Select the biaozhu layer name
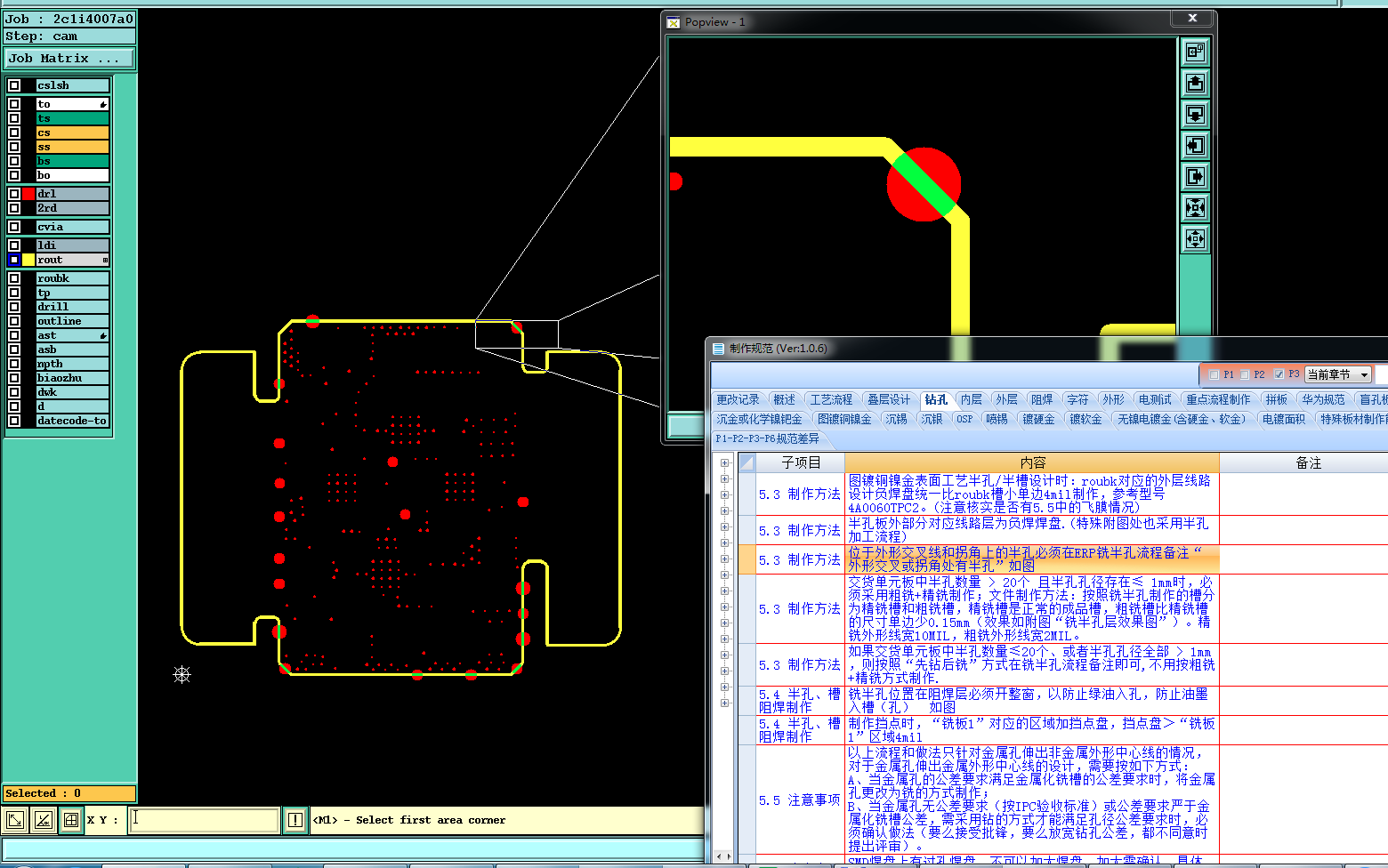 click(72, 378)
